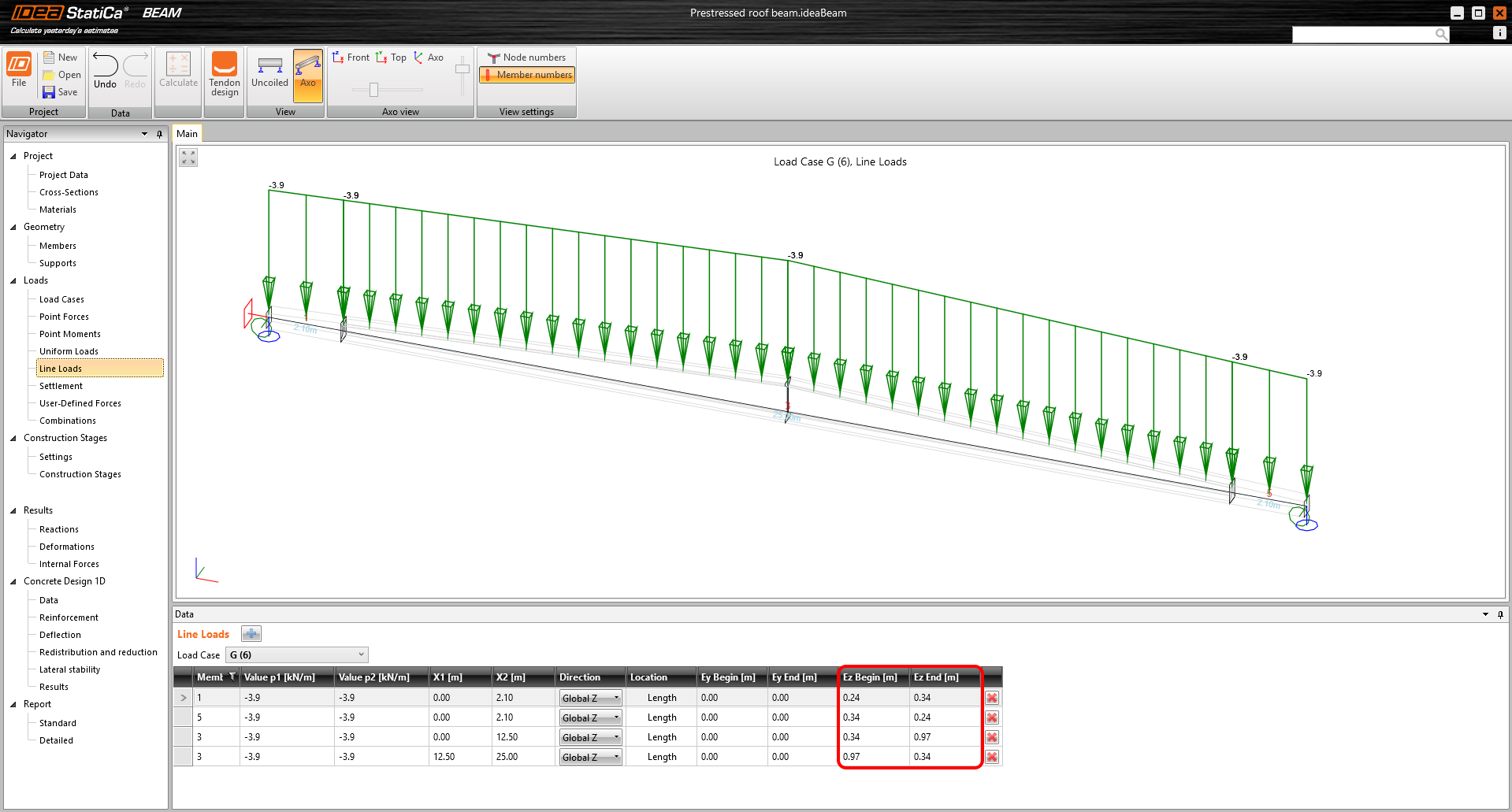Add new line load with plus icon
The width and height of the screenshot is (1512, 812).
coord(251,634)
